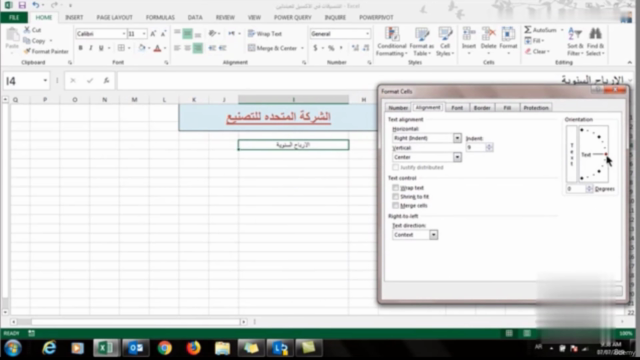Open Conditional Formatting
This screenshot has width=640, height=360.
point(391,42)
